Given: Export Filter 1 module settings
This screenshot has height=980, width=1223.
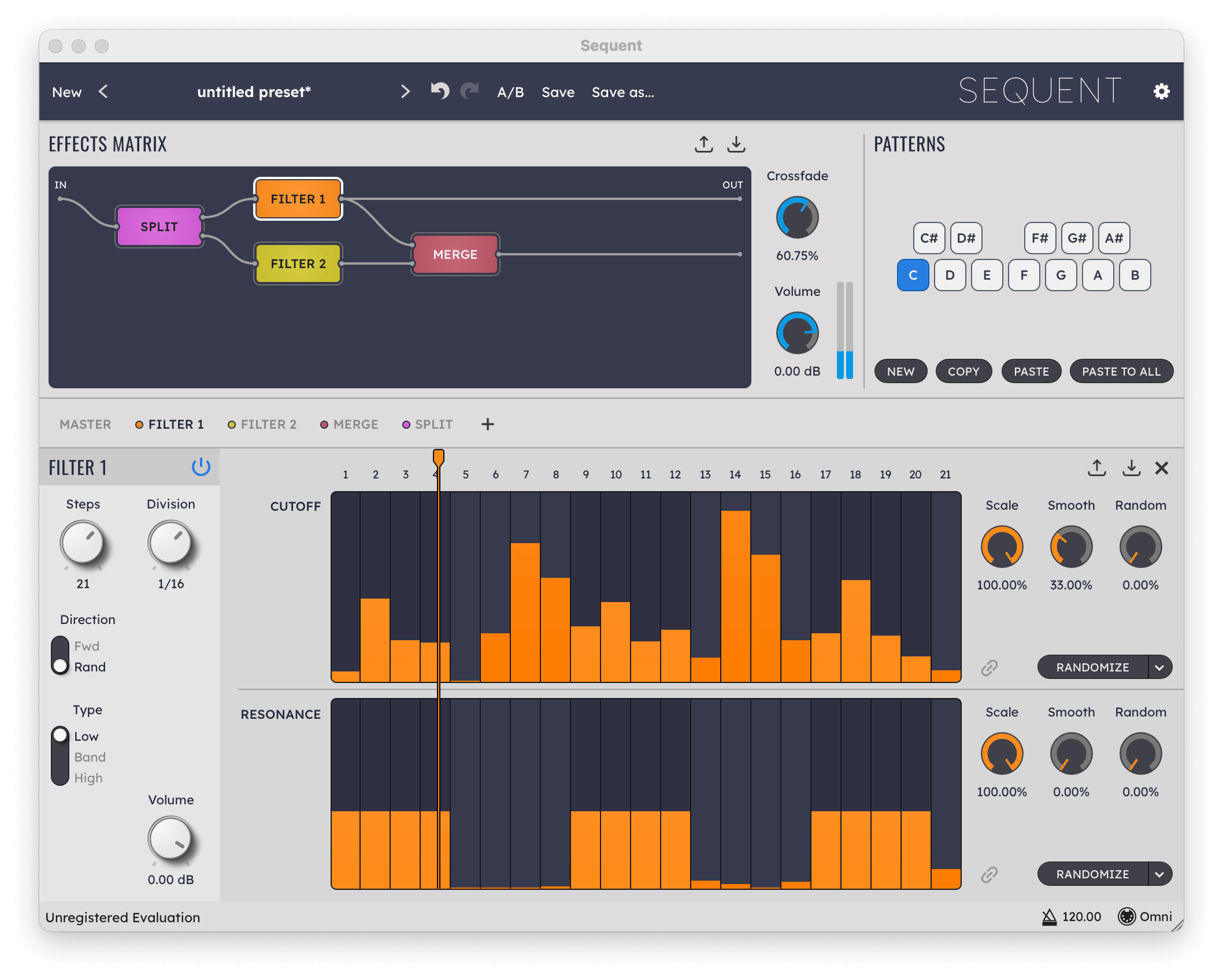Looking at the screenshot, I should (1096, 467).
